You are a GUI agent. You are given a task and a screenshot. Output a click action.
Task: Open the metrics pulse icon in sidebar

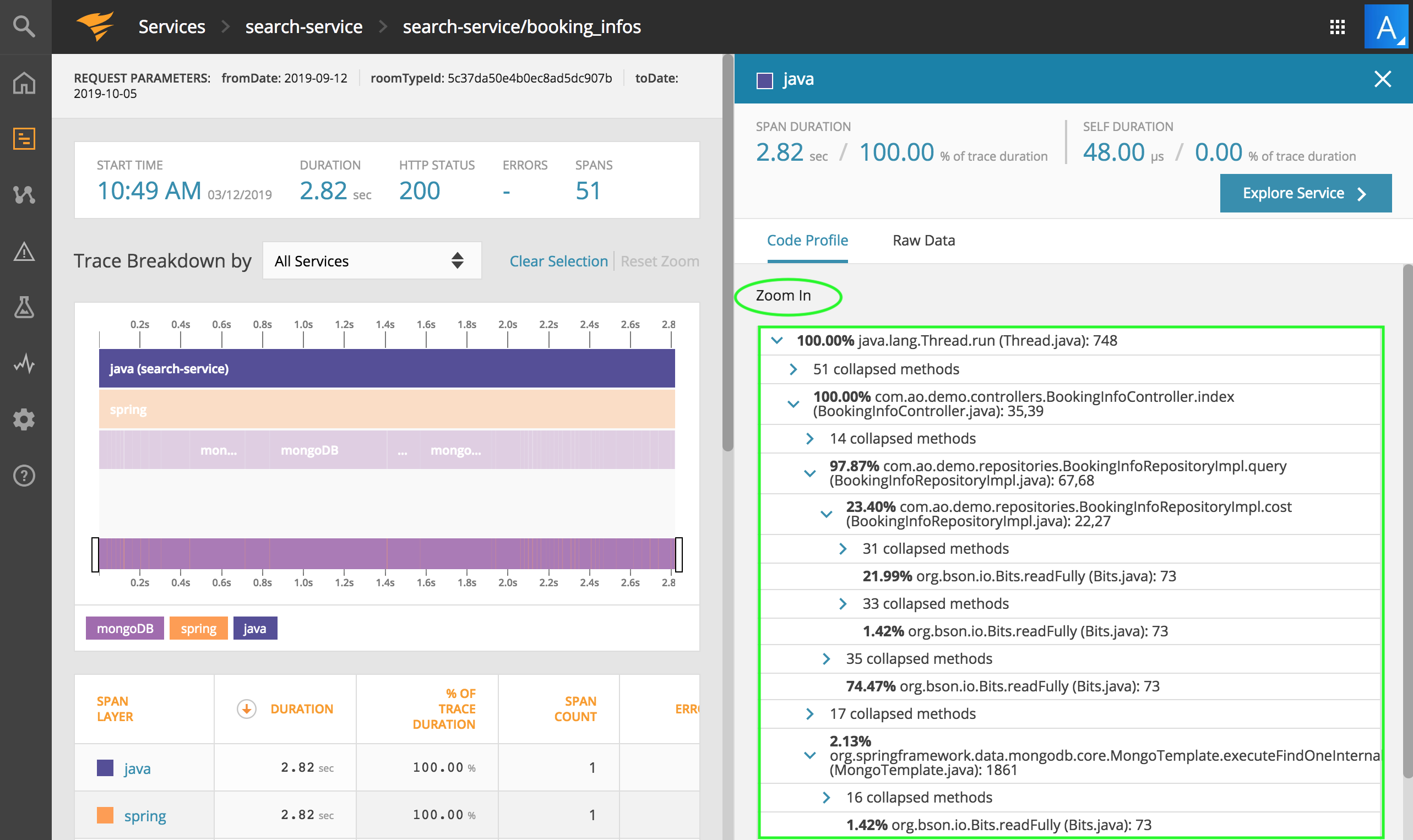coord(24,363)
